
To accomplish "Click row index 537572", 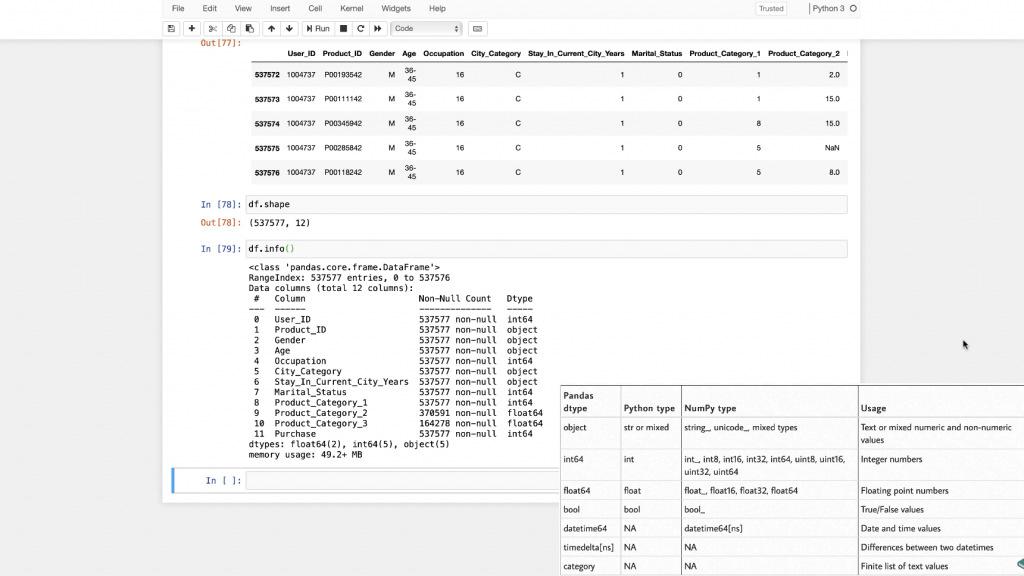I will [x=267, y=75].
